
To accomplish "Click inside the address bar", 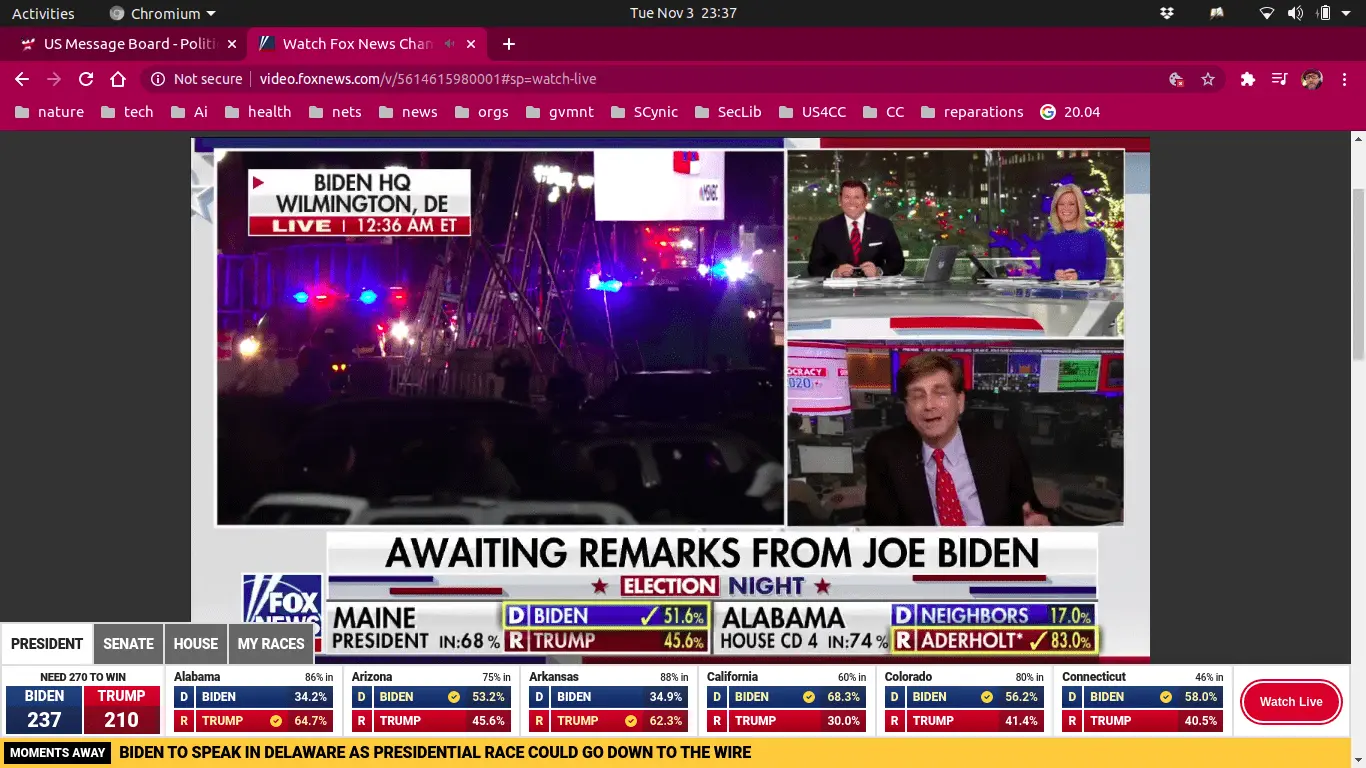I will [x=600, y=78].
